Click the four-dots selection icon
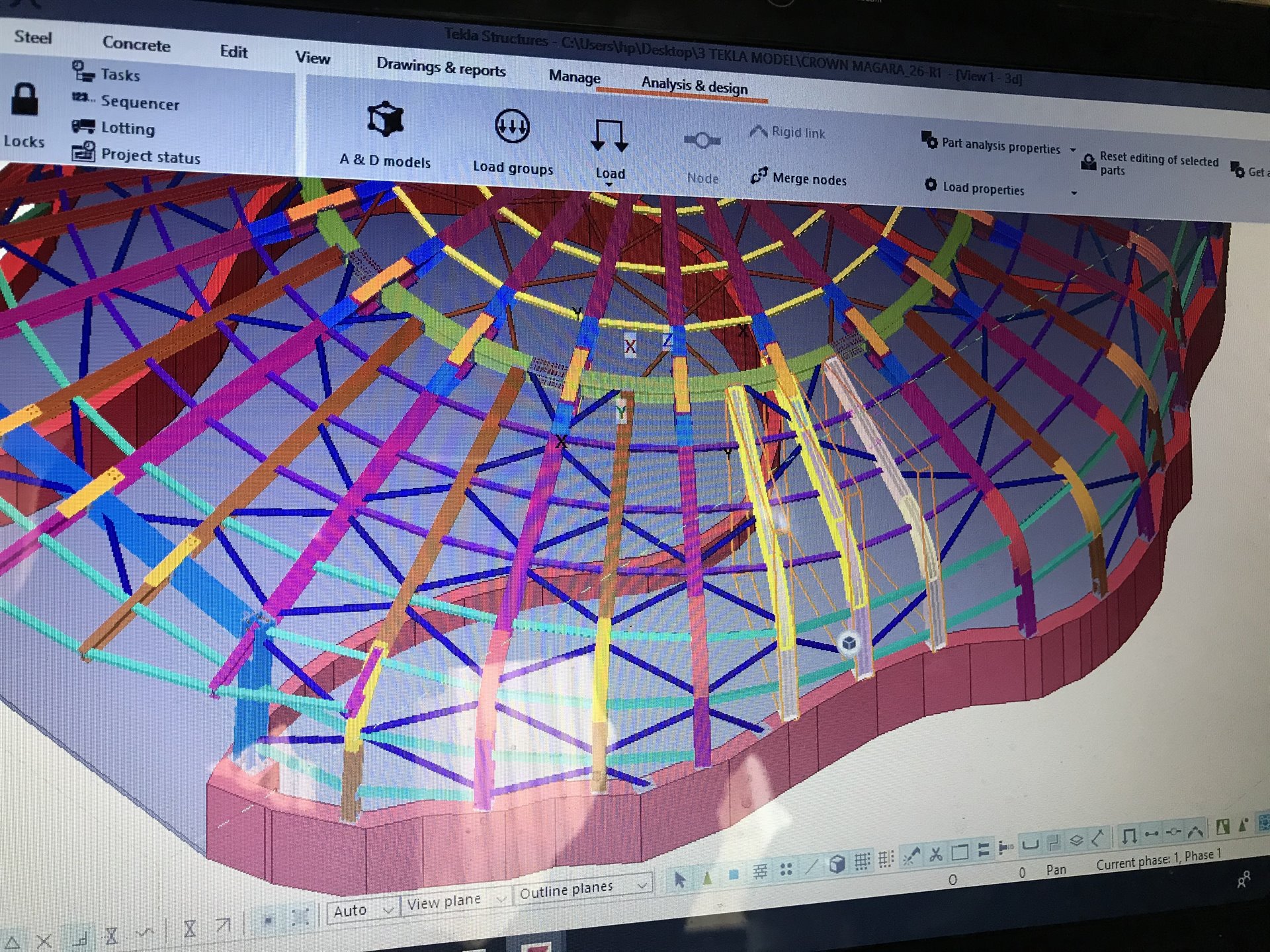 (786, 869)
